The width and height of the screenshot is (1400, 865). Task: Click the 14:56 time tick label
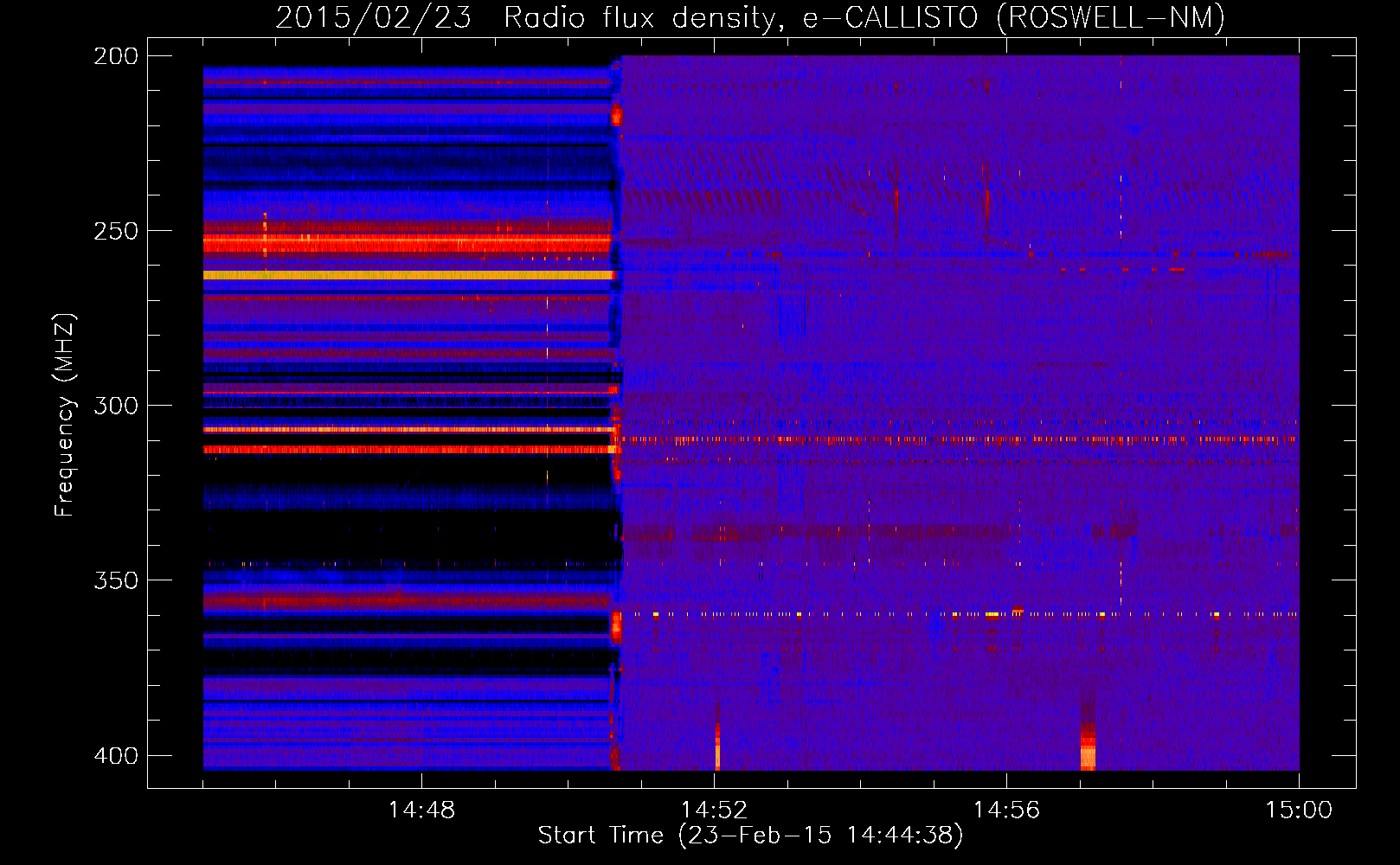coord(1006,811)
